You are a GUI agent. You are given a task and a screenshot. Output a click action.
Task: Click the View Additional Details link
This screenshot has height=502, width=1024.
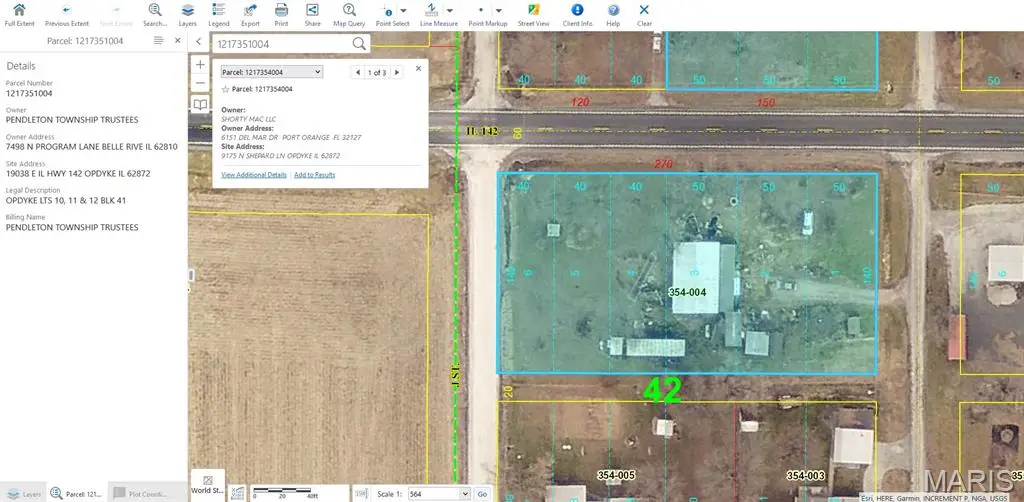point(254,175)
